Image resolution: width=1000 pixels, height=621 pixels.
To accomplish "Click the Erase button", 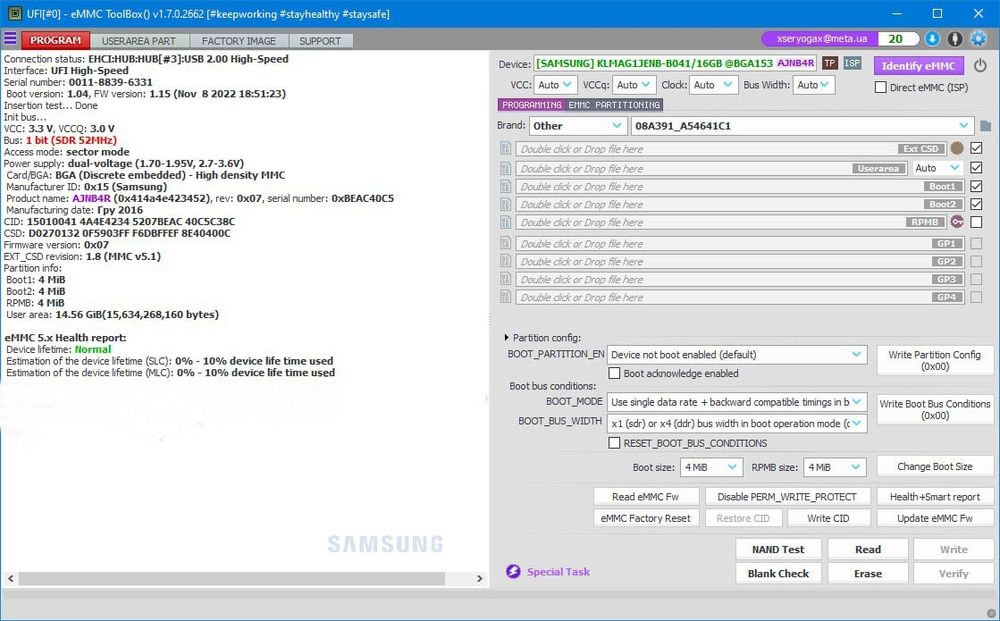I will (867, 573).
